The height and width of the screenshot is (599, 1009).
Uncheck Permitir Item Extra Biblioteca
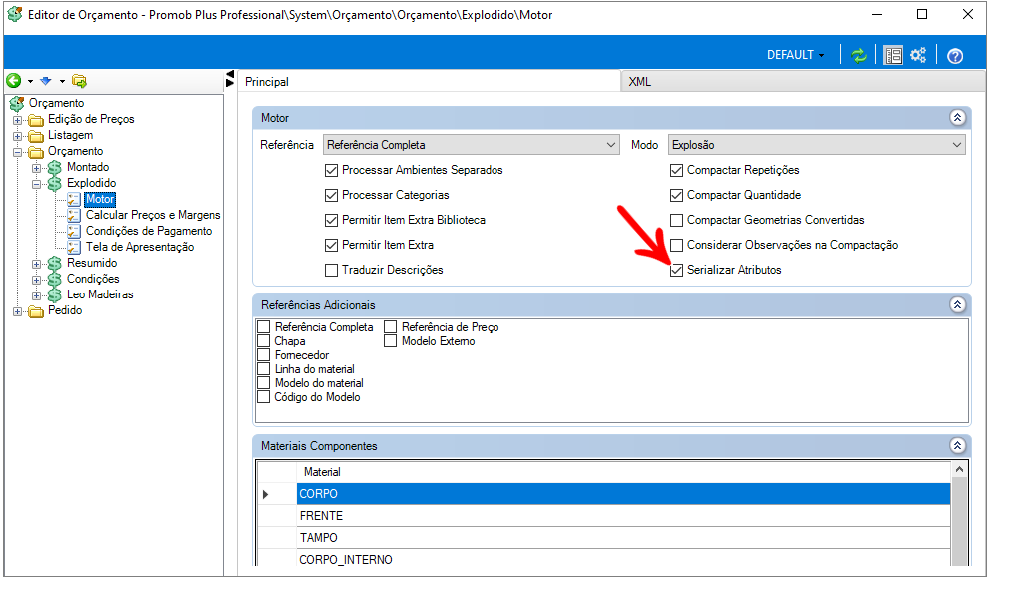point(331,221)
